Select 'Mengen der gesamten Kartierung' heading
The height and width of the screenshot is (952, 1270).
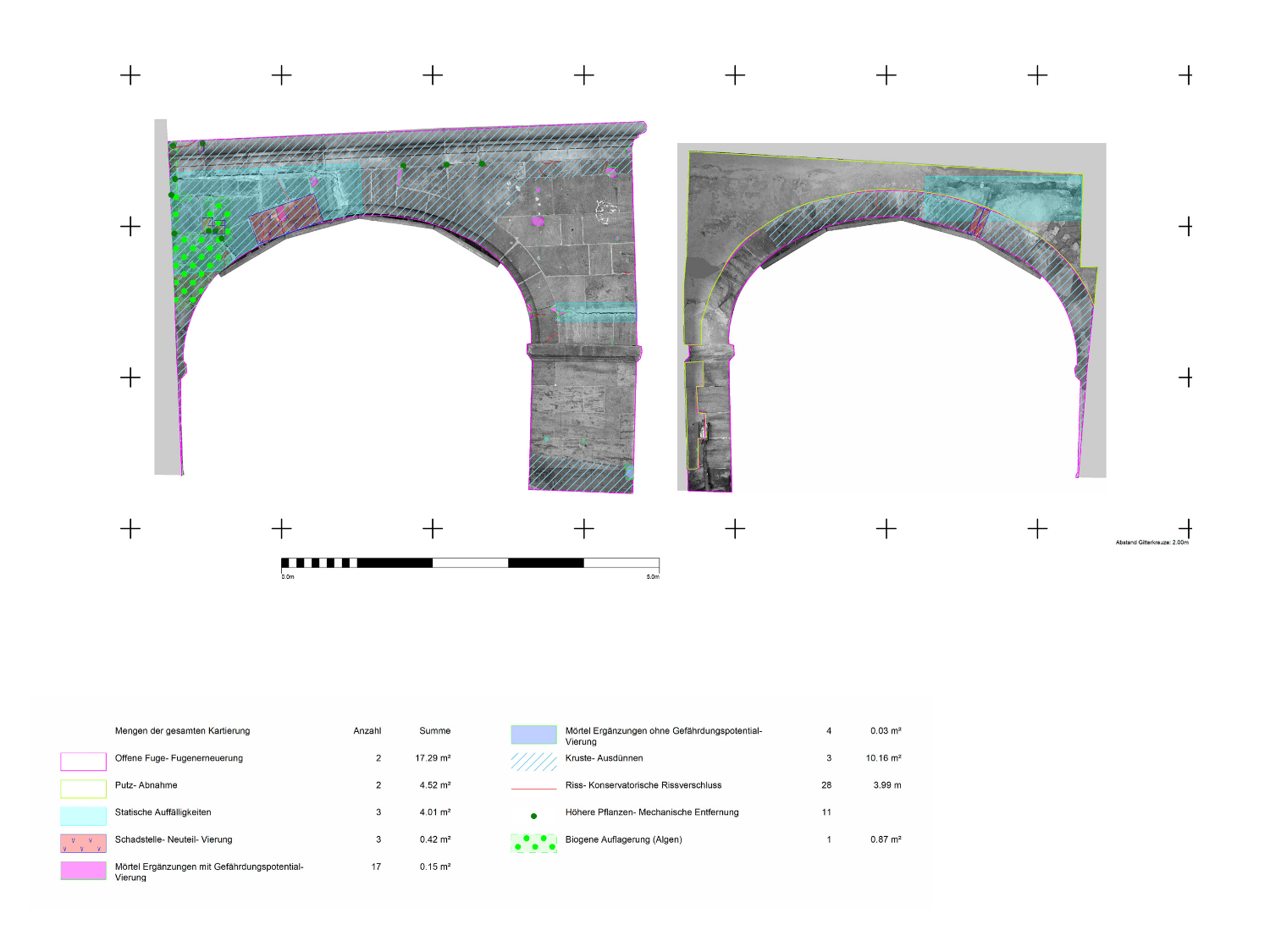(x=183, y=731)
